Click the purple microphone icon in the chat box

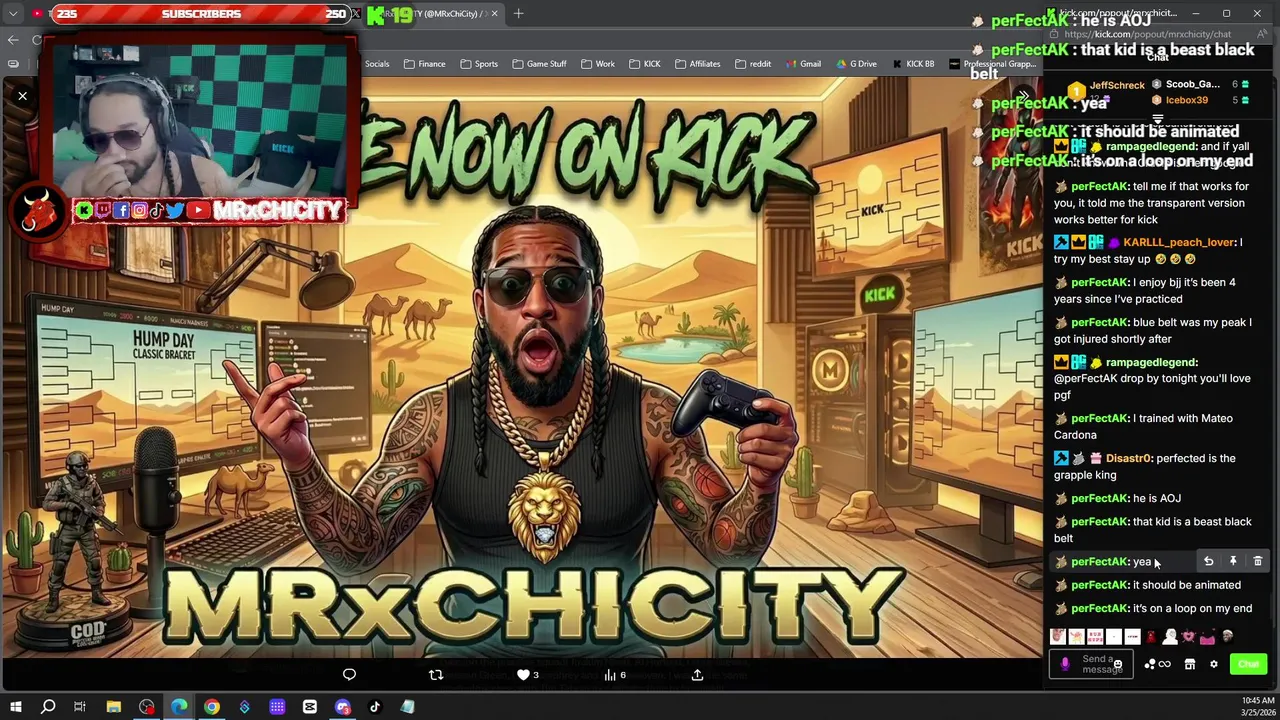(x=1065, y=664)
